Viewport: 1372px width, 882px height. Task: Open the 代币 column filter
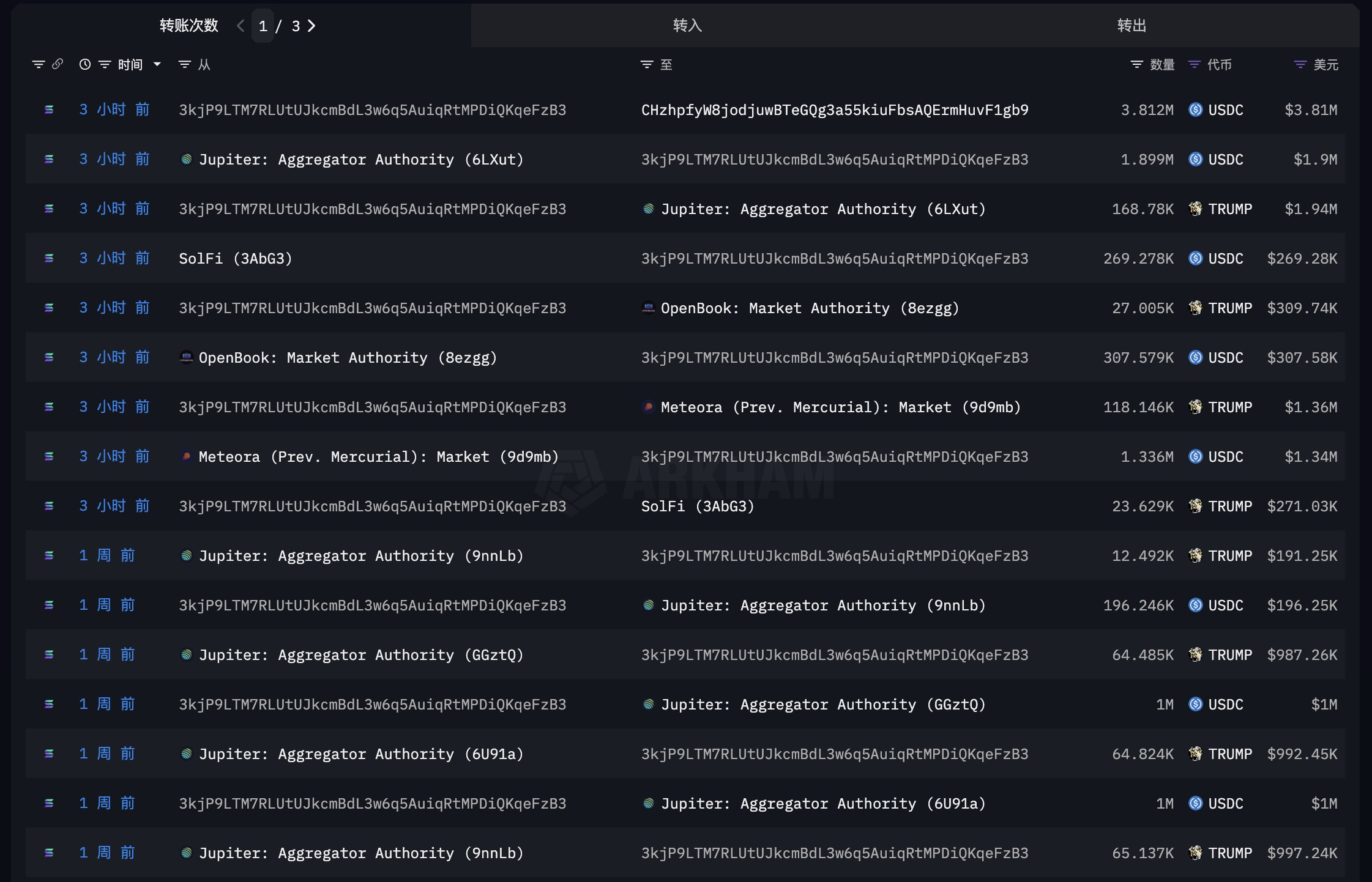click(x=1194, y=64)
